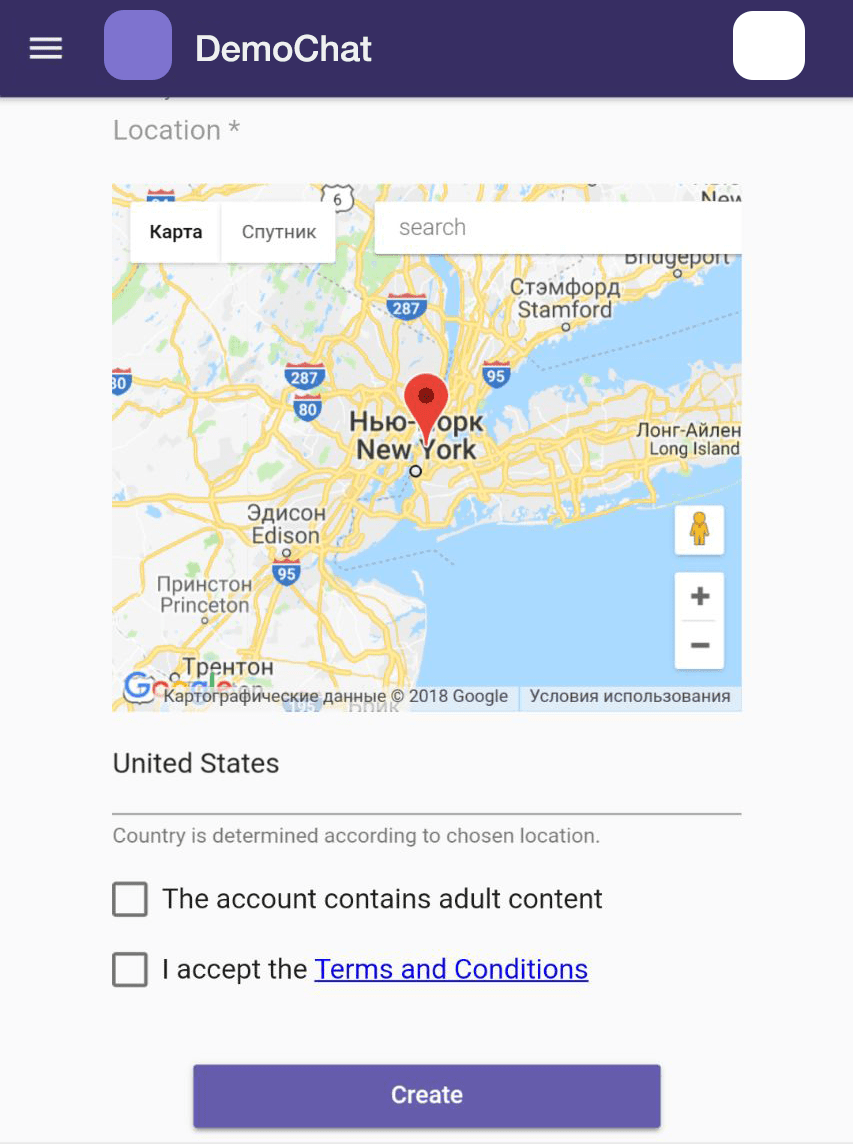Screen dimensions: 853x1144
Task: Accept the Terms and Conditions checkbox
Action: (x=130, y=970)
